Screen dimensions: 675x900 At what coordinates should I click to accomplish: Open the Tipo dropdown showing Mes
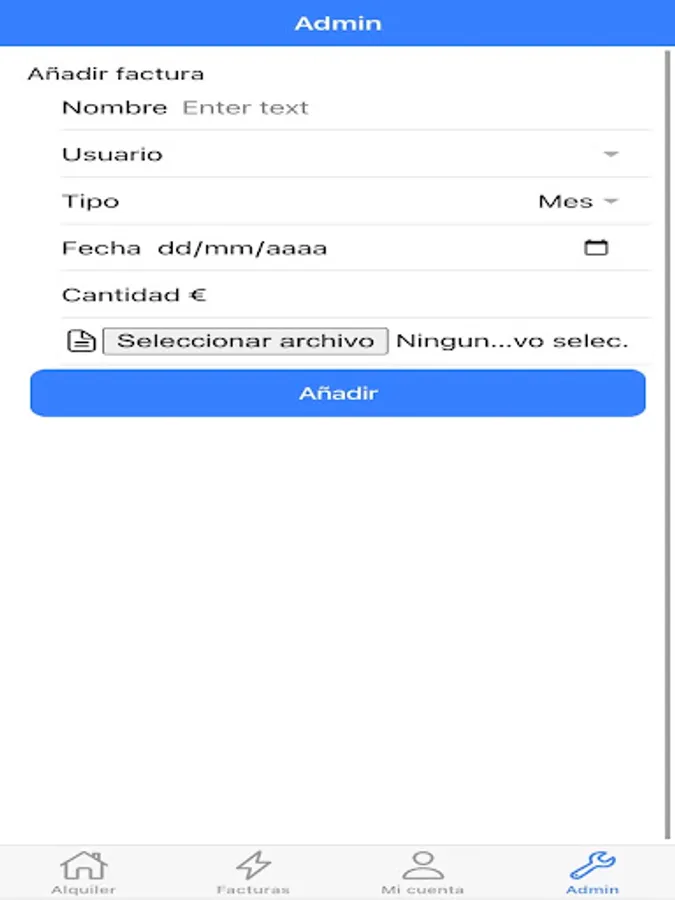tap(579, 201)
